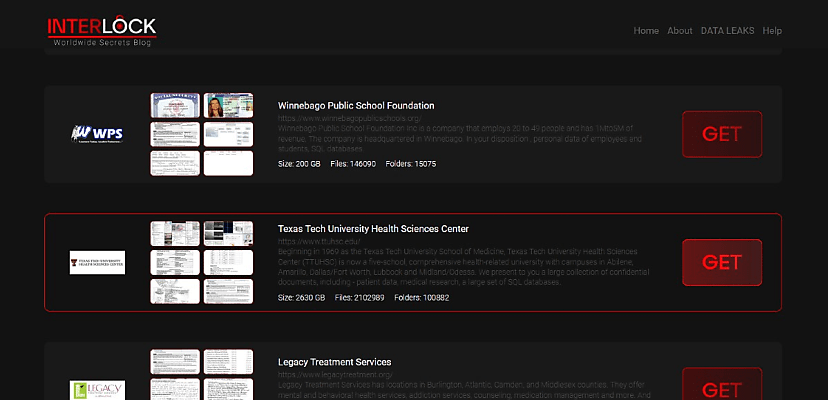
Task: Open Texas Tech middle-right table thumbnail
Action: [228, 263]
